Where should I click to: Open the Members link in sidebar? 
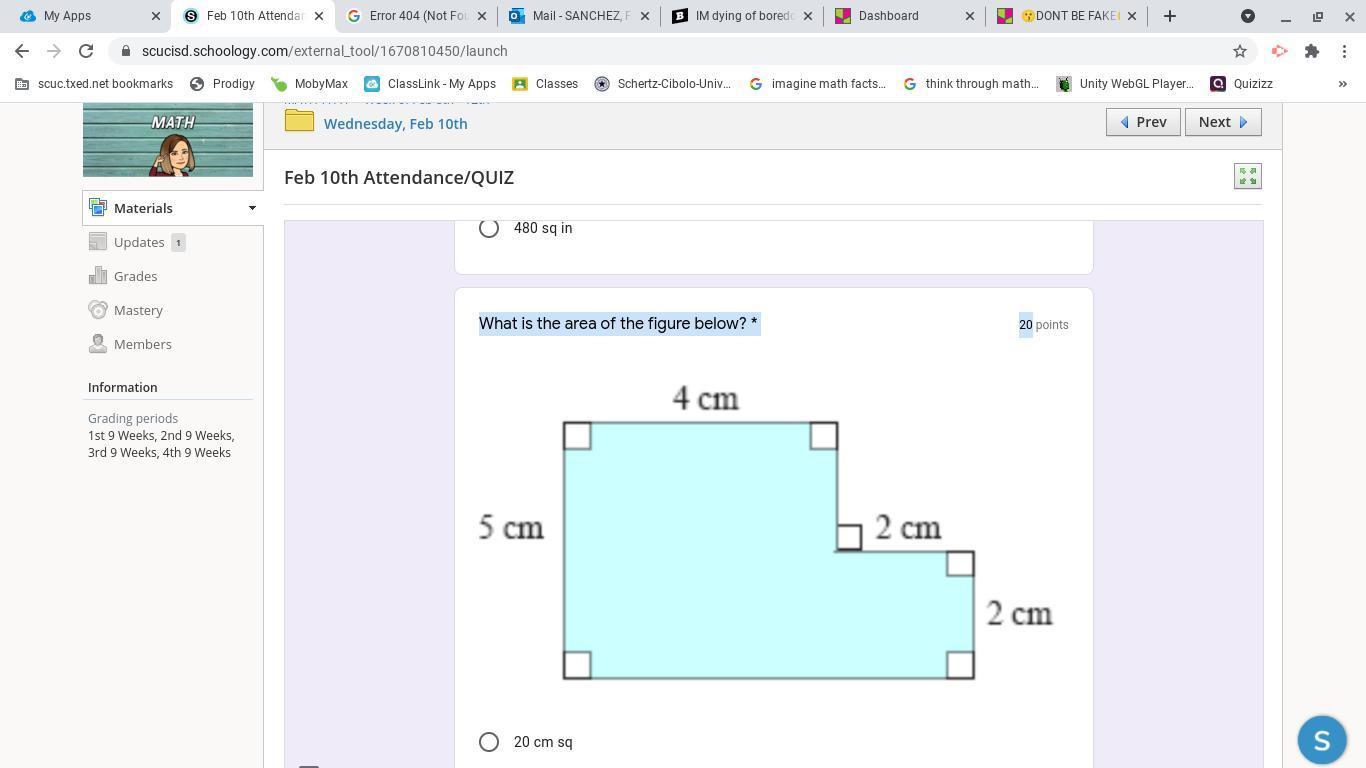(143, 344)
